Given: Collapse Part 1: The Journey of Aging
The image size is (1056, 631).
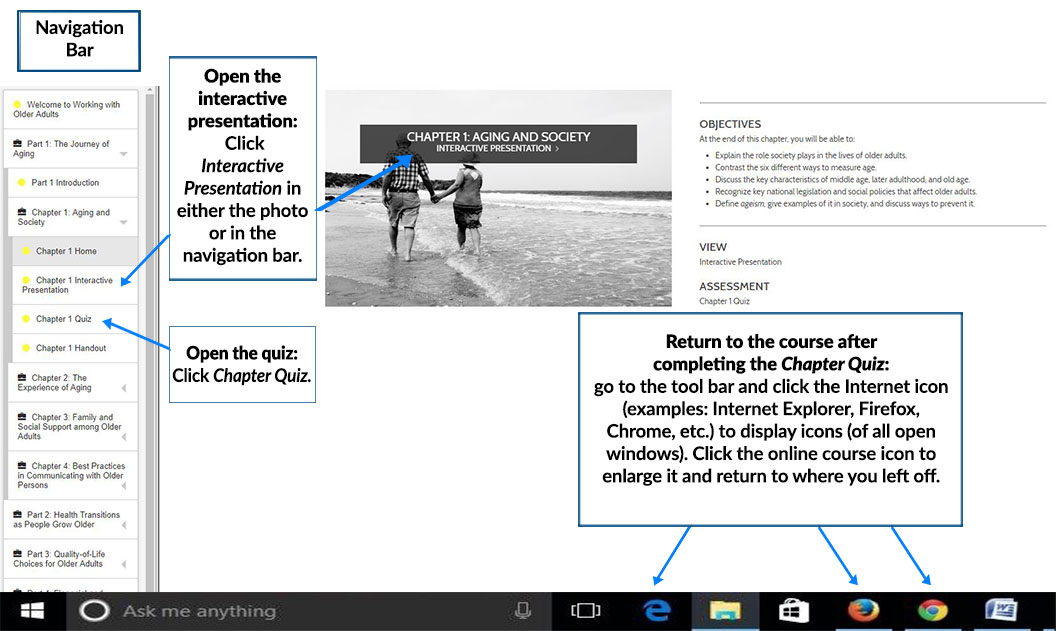Looking at the screenshot, I should (x=123, y=155).
